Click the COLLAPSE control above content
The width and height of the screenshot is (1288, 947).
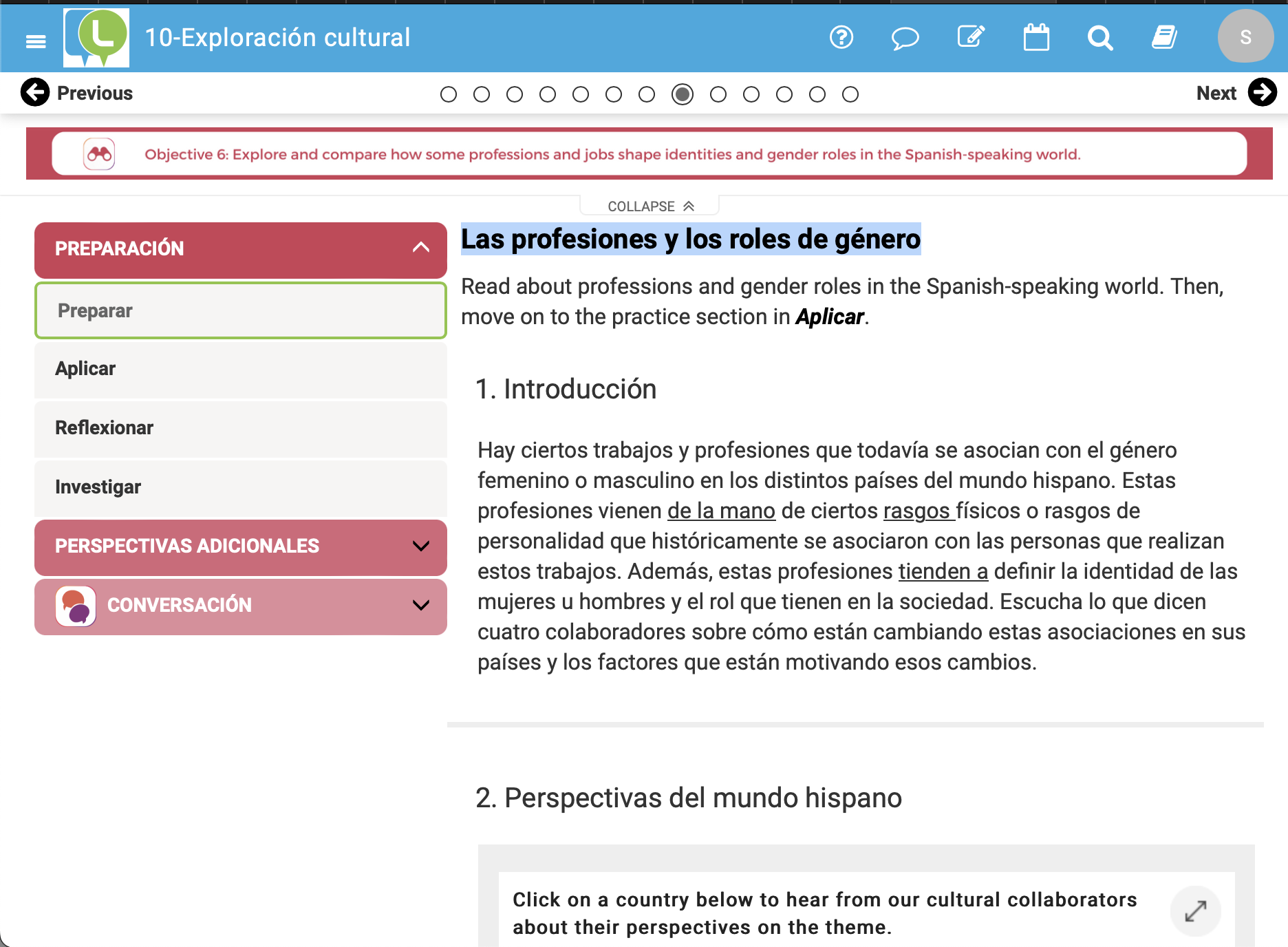point(650,206)
